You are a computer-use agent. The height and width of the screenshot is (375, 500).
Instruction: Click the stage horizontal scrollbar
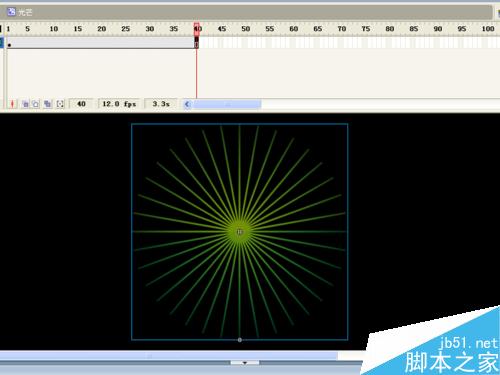(168, 356)
